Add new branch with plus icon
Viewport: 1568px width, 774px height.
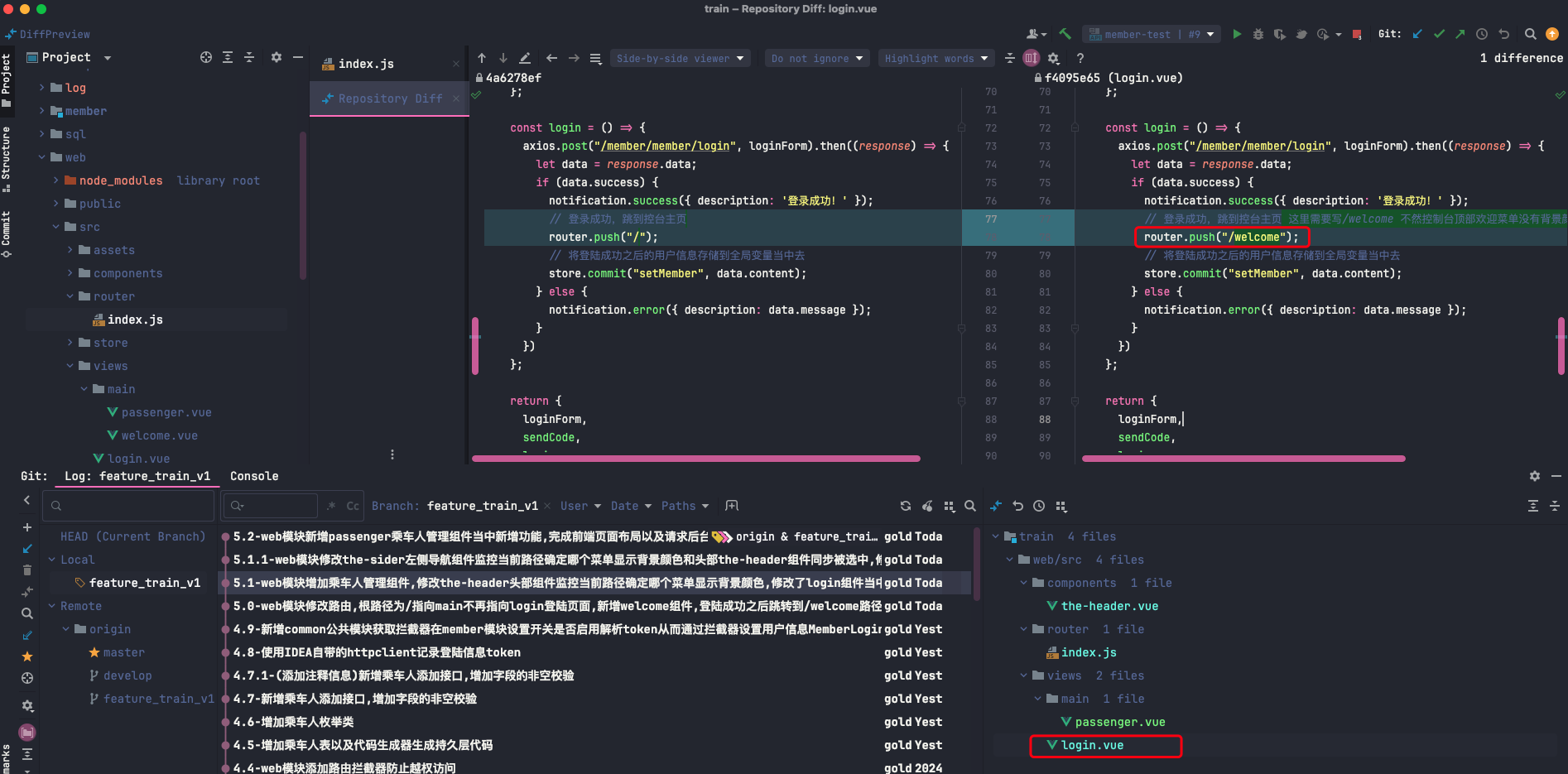click(26, 527)
